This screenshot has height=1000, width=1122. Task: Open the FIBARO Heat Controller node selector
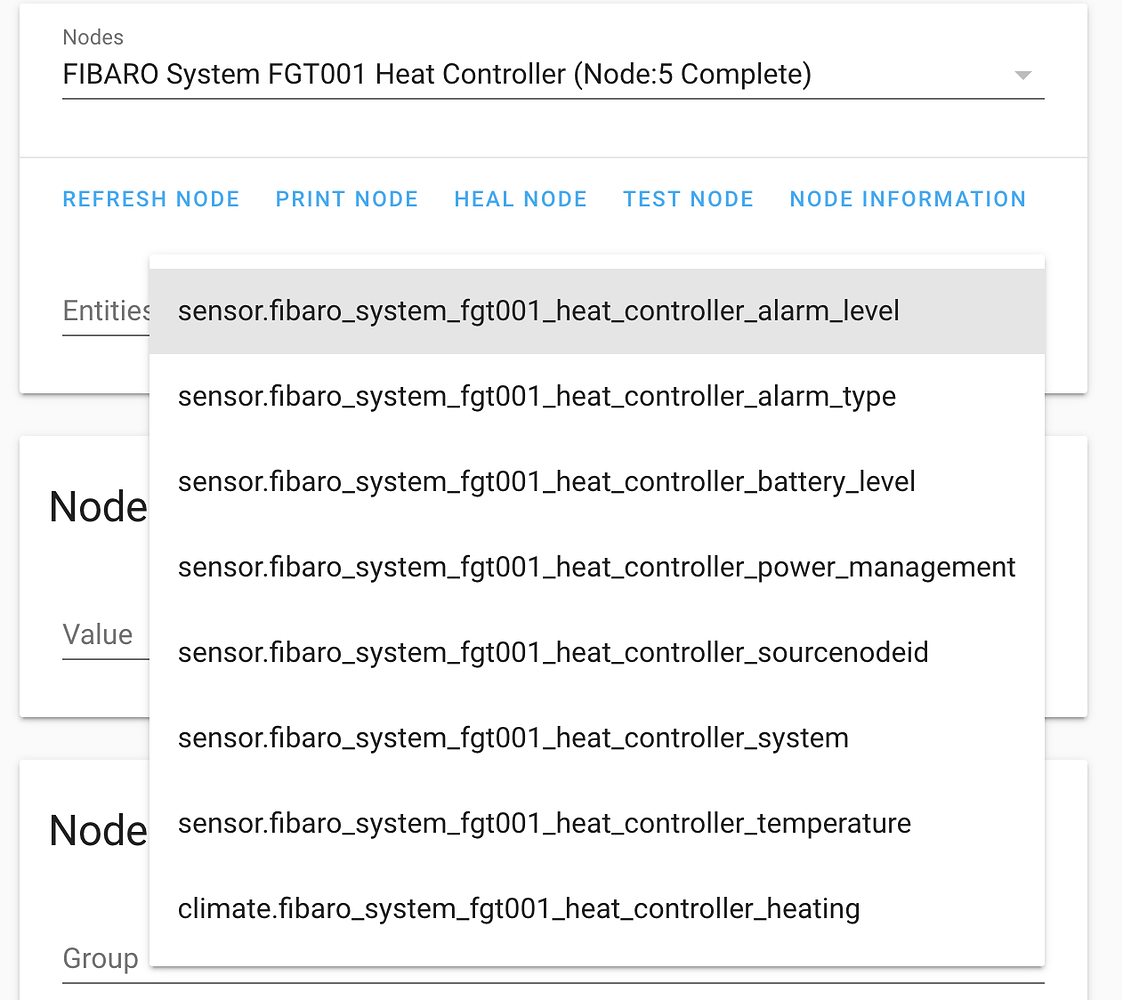coord(437,74)
